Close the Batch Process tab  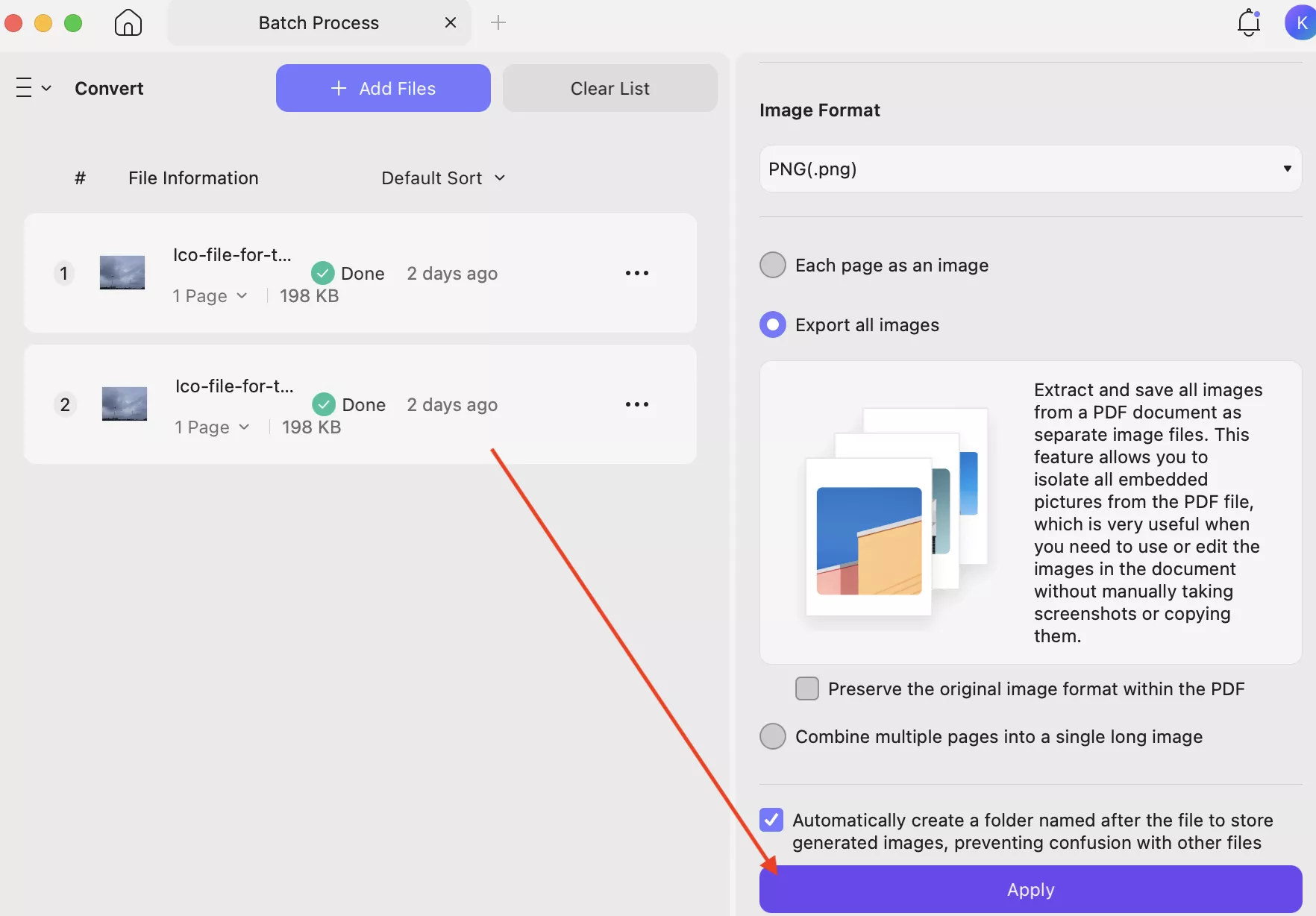pos(451,23)
